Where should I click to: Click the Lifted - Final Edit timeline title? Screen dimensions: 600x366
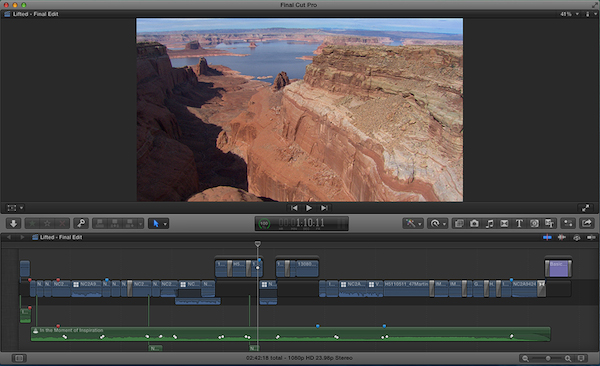click(61, 237)
